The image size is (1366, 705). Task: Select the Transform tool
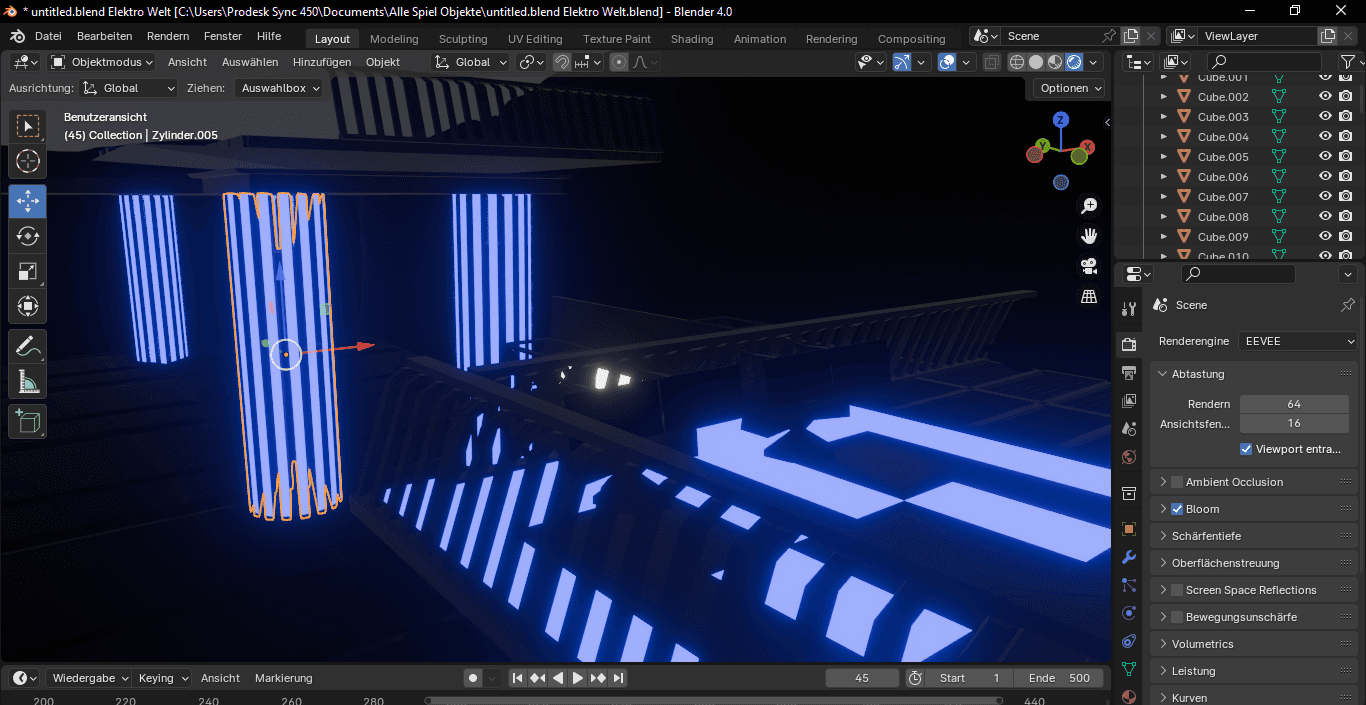click(x=28, y=306)
